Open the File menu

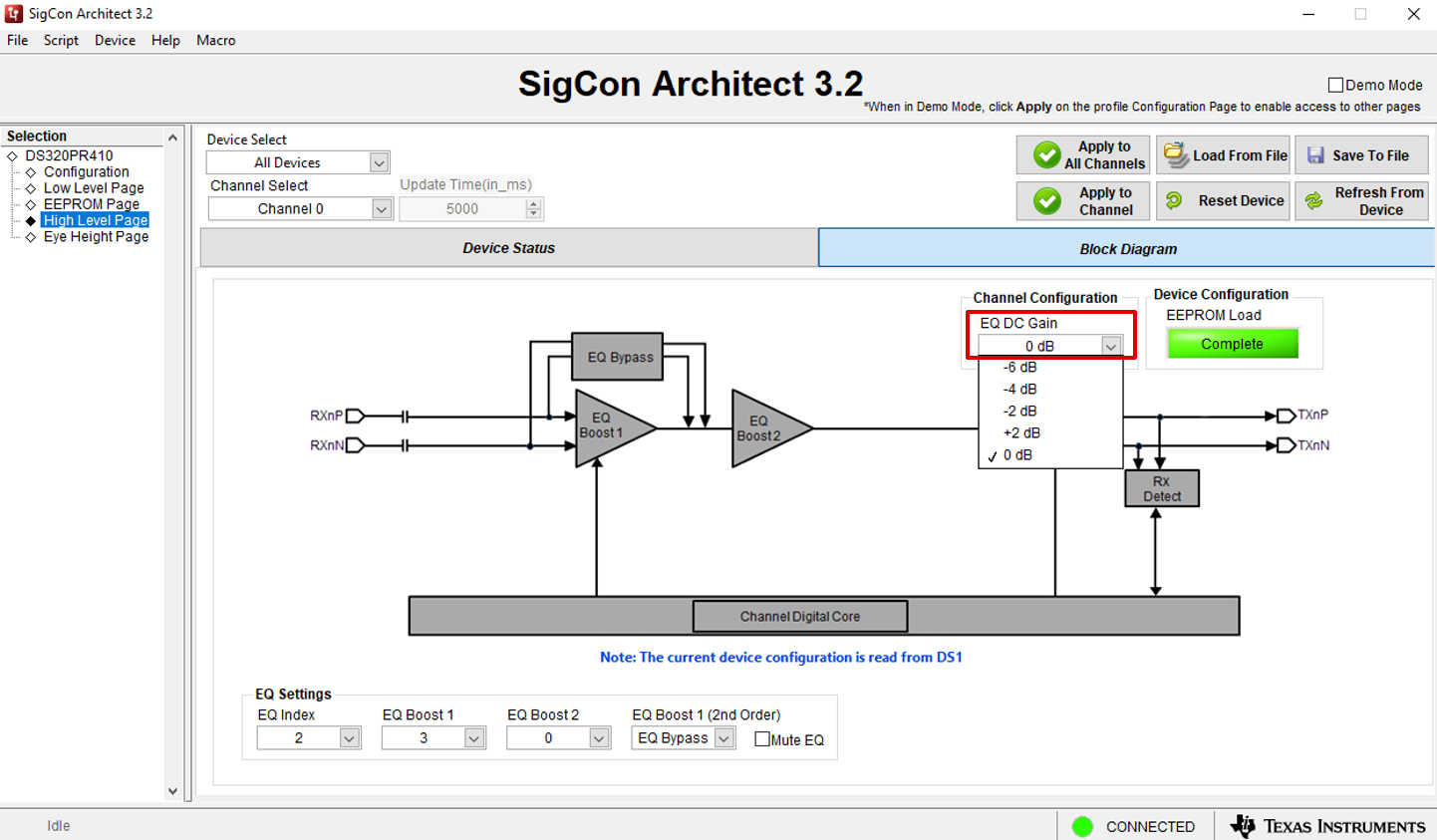coord(18,41)
